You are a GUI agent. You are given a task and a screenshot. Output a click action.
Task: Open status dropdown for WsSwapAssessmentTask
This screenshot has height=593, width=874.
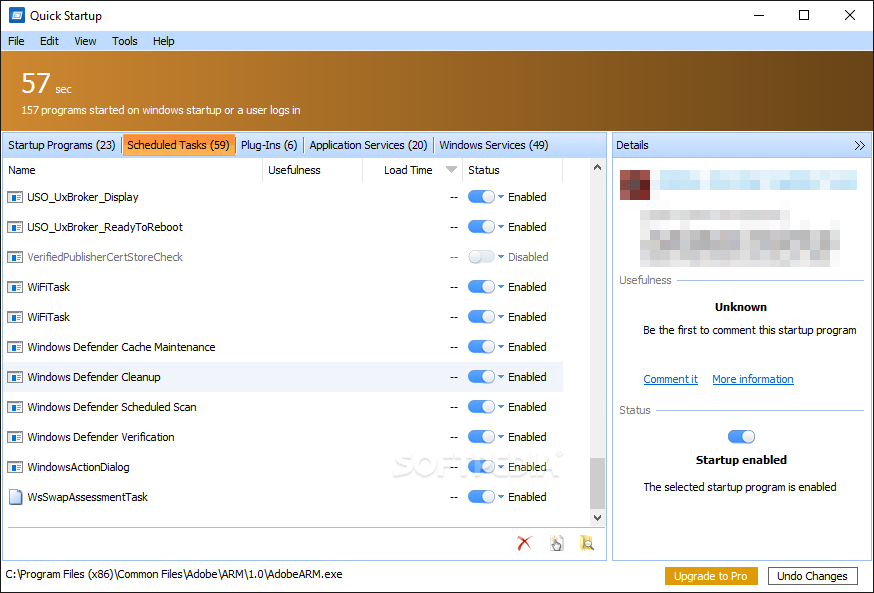pyautogui.click(x=501, y=497)
